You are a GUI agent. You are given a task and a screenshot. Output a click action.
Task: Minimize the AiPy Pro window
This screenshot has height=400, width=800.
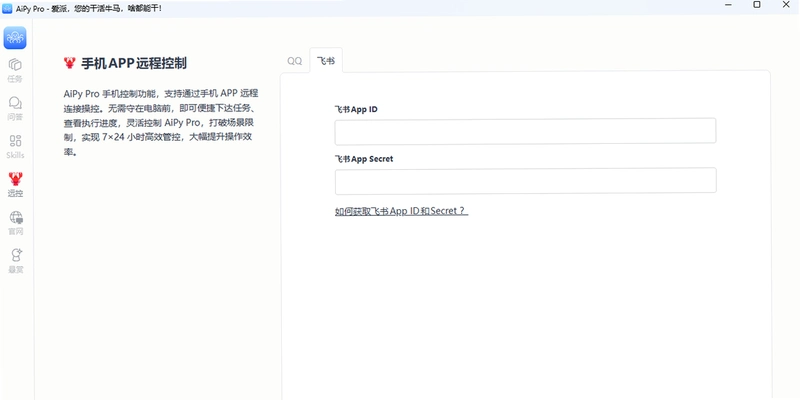(727, 5)
